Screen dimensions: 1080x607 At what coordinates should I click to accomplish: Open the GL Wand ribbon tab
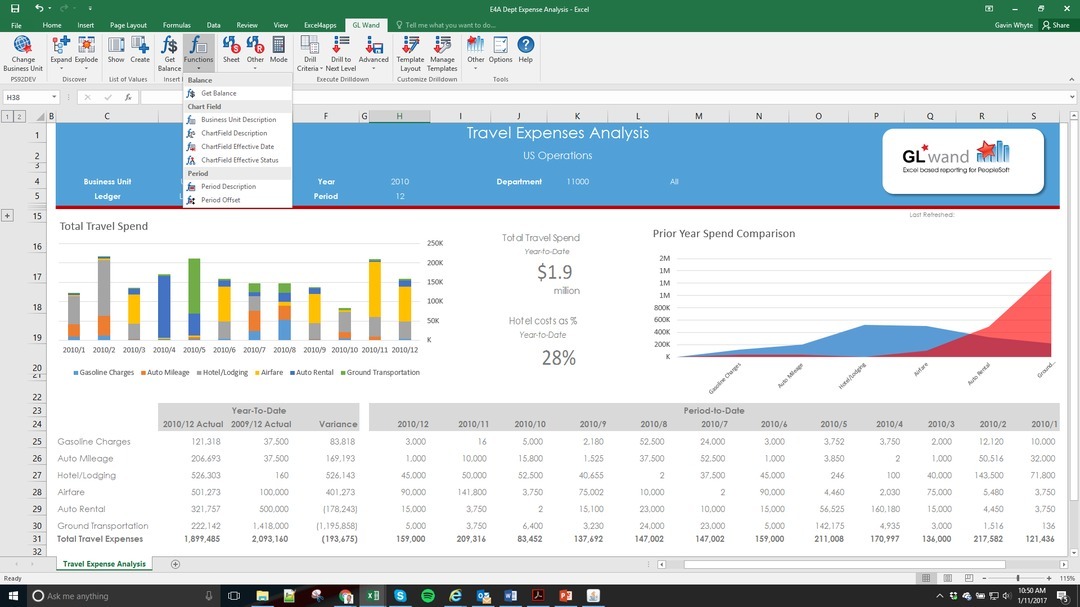coord(365,25)
